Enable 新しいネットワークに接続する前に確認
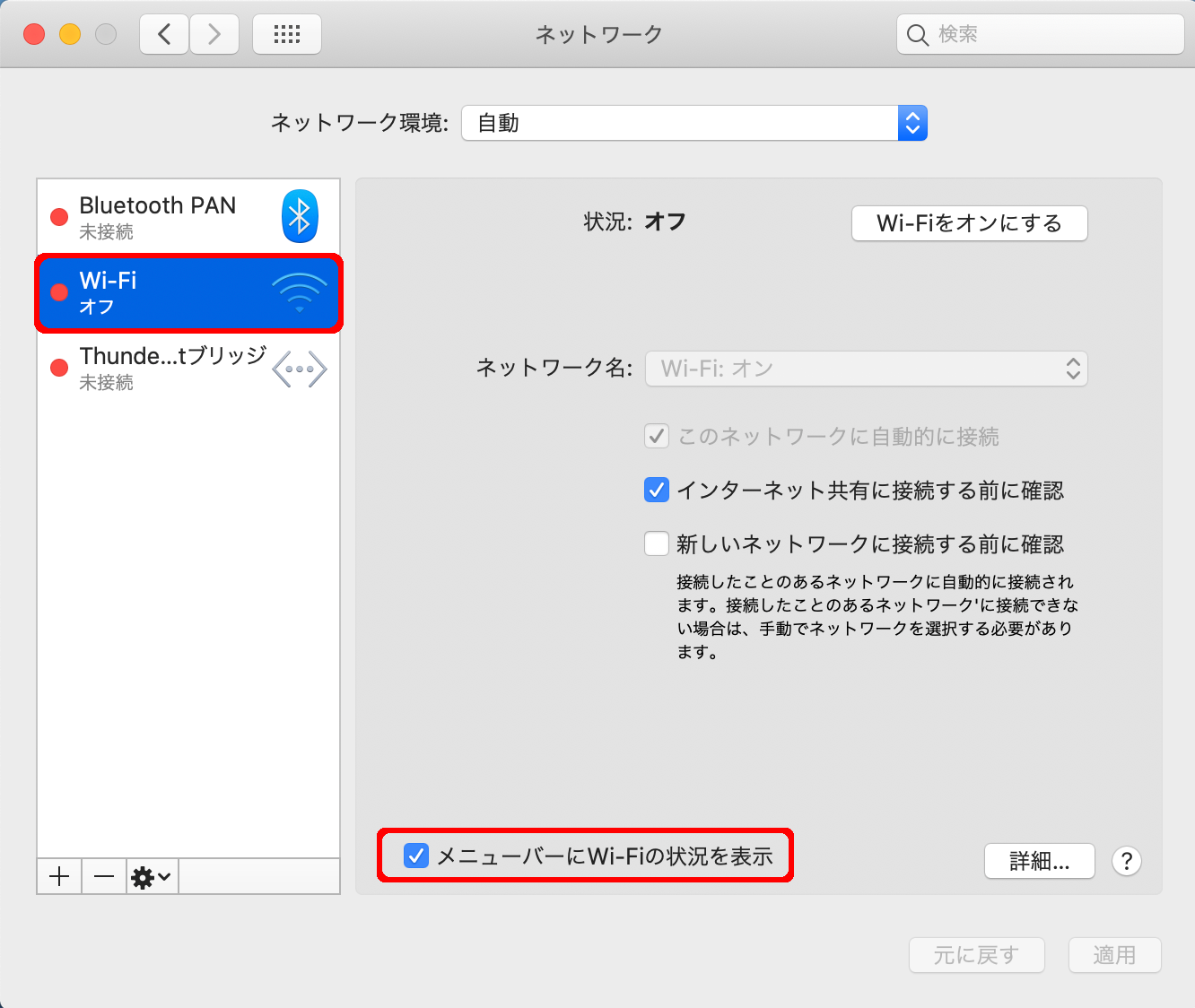This screenshot has height=1008, width=1195. (657, 544)
